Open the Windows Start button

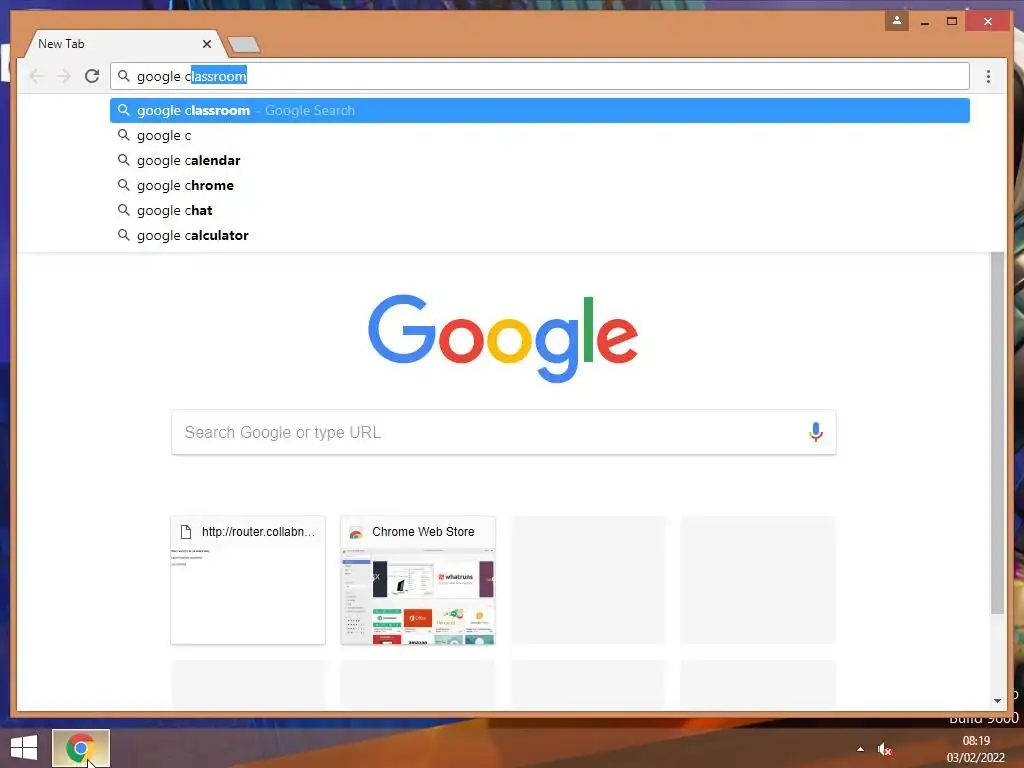coord(24,748)
